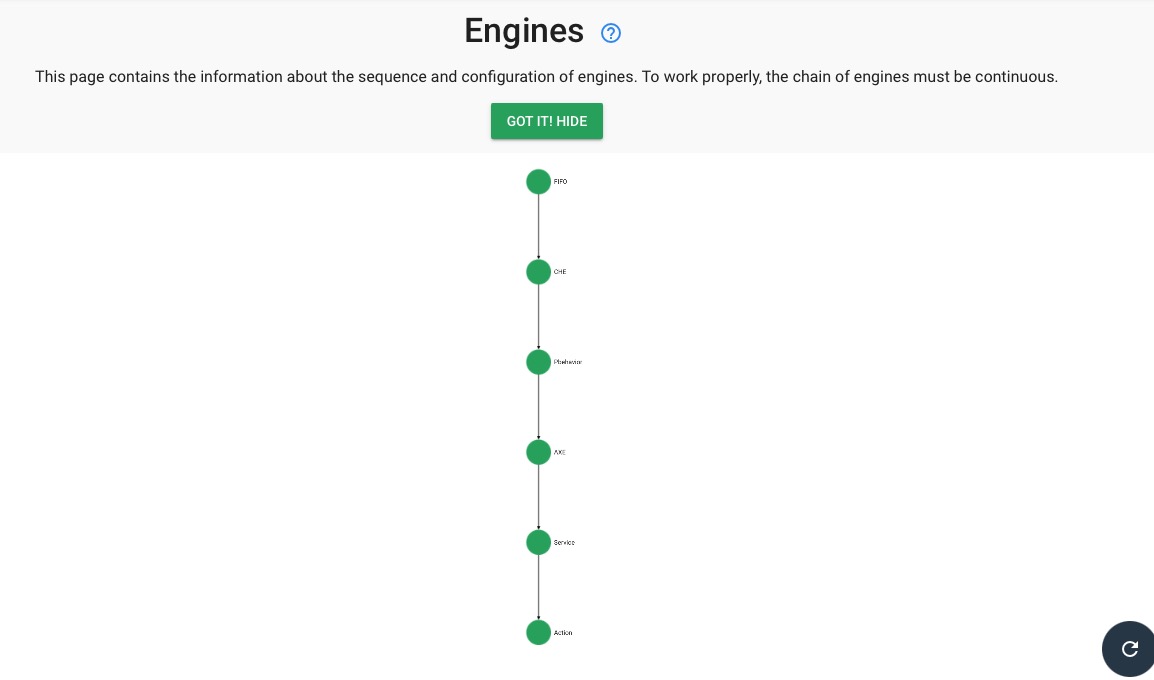Screen dimensions: 1154x680
Task: Click the Action engine label
Action: click(562, 632)
